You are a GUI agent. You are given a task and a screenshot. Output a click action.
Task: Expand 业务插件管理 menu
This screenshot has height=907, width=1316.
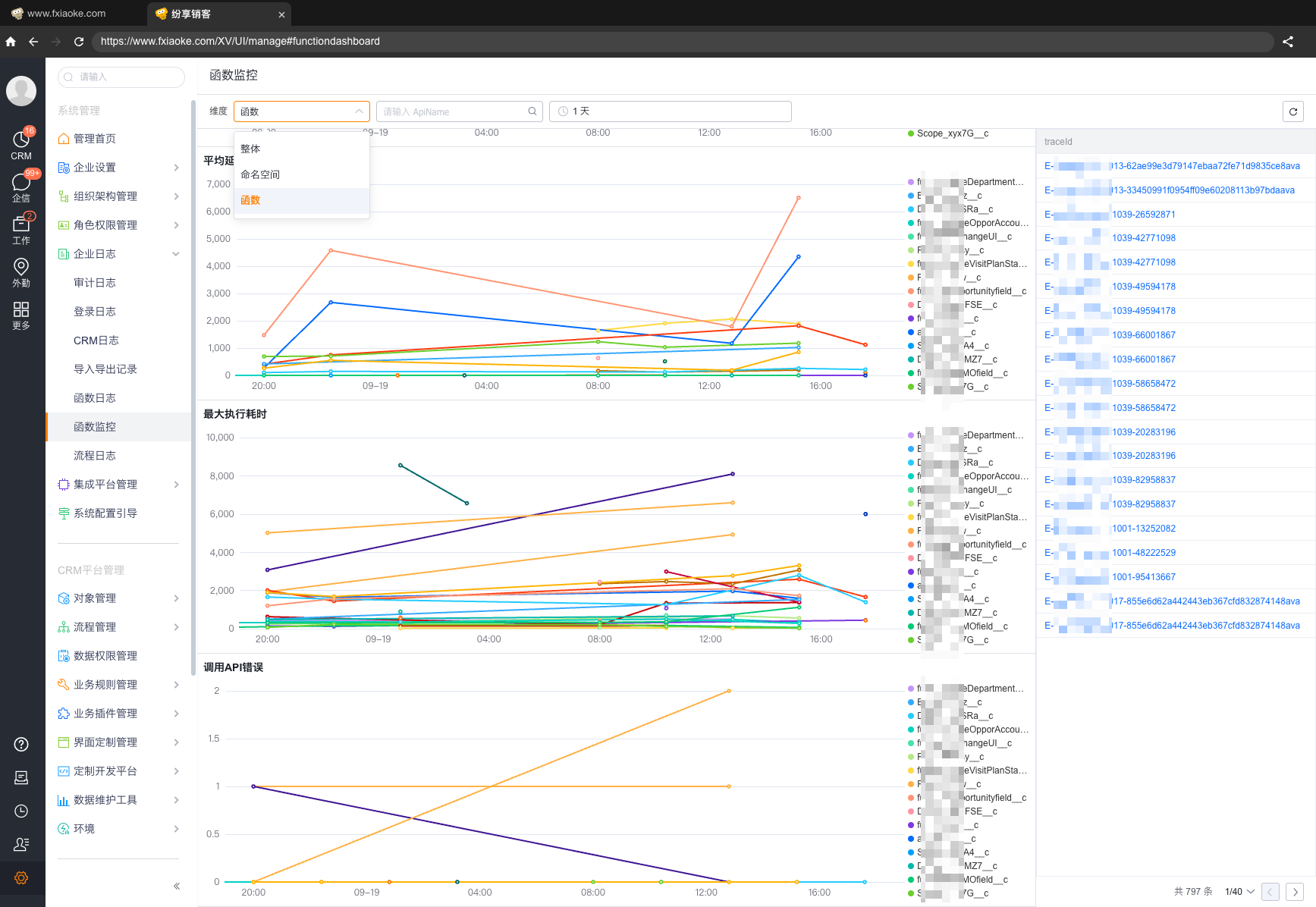(118, 714)
